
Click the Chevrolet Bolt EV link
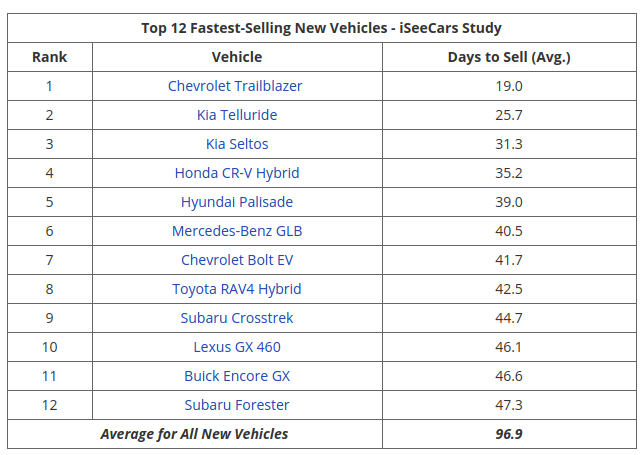237,260
